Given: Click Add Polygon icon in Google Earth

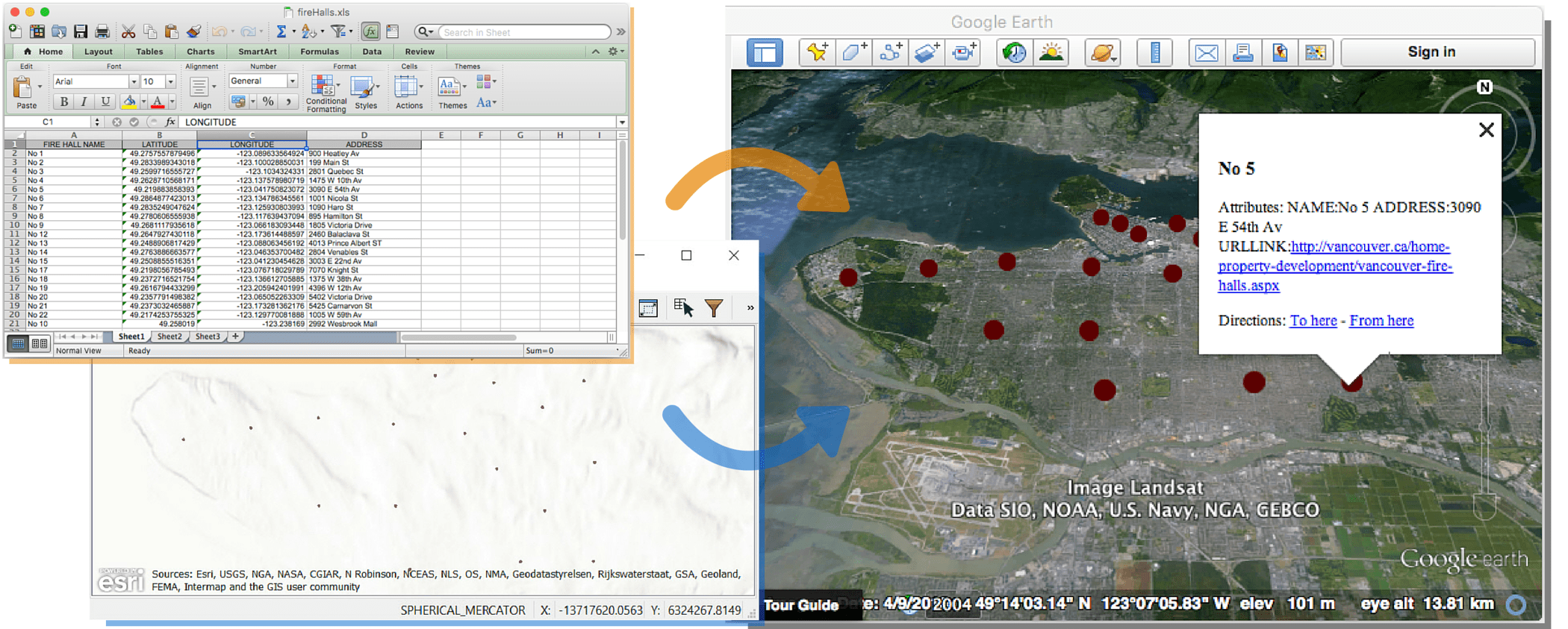Looking at the screenshot, I should pyautogui.click(x=853, y=52).
